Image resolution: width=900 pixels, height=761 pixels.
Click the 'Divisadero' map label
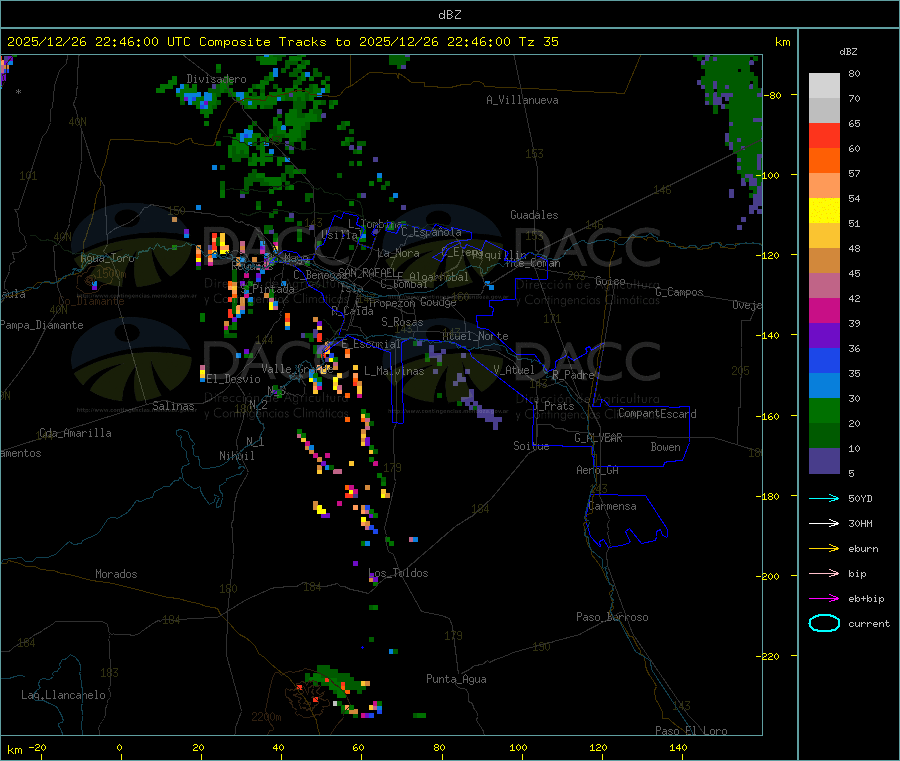click(216, 79)
